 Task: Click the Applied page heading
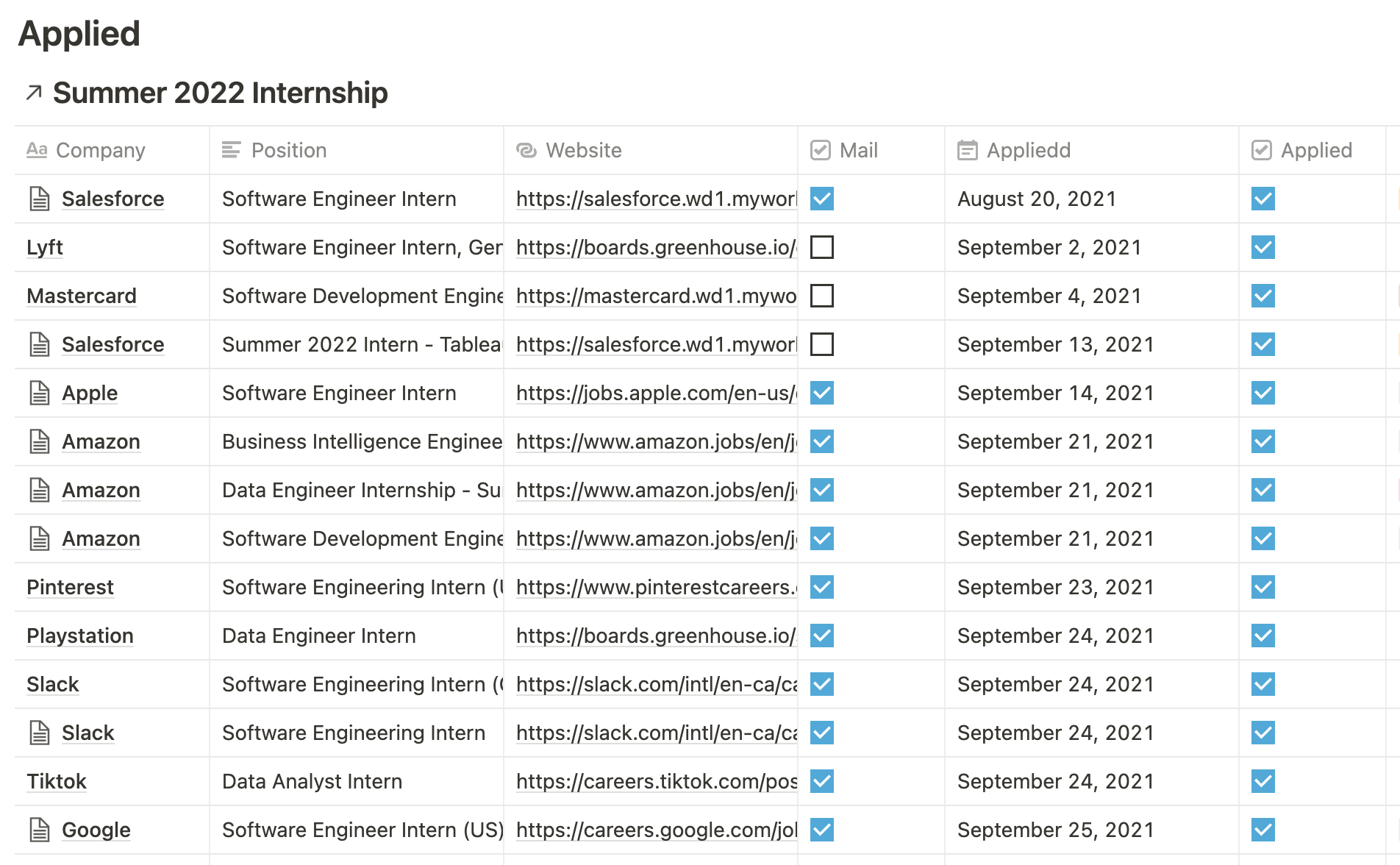click(x=79, y=34)
